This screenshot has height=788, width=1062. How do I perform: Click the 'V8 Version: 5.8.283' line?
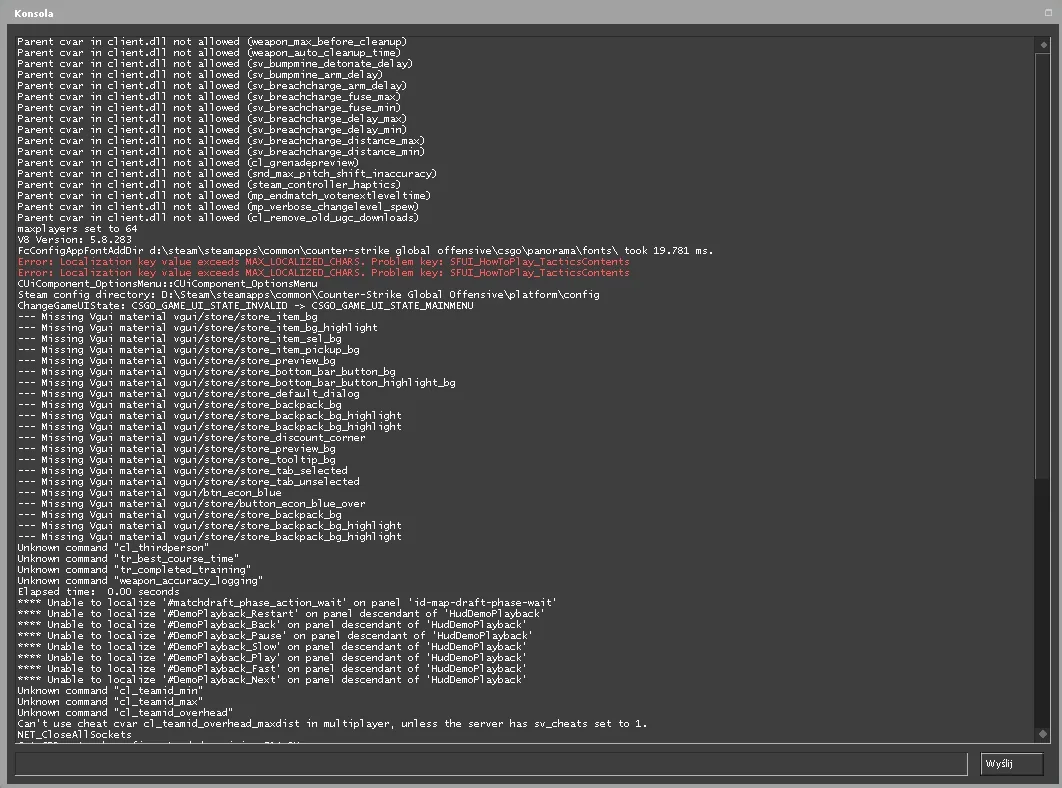tap(75, 239)
